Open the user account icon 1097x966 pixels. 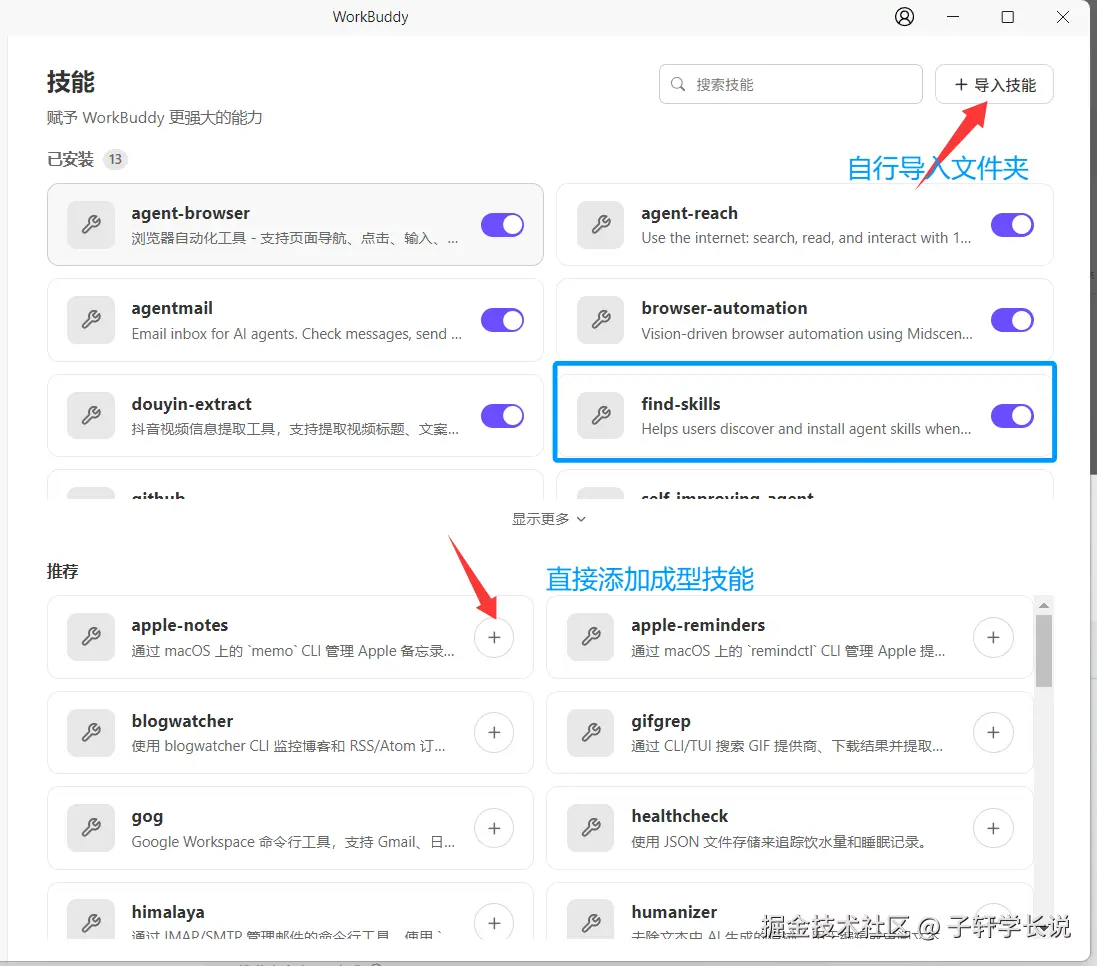tap(904, 17)
